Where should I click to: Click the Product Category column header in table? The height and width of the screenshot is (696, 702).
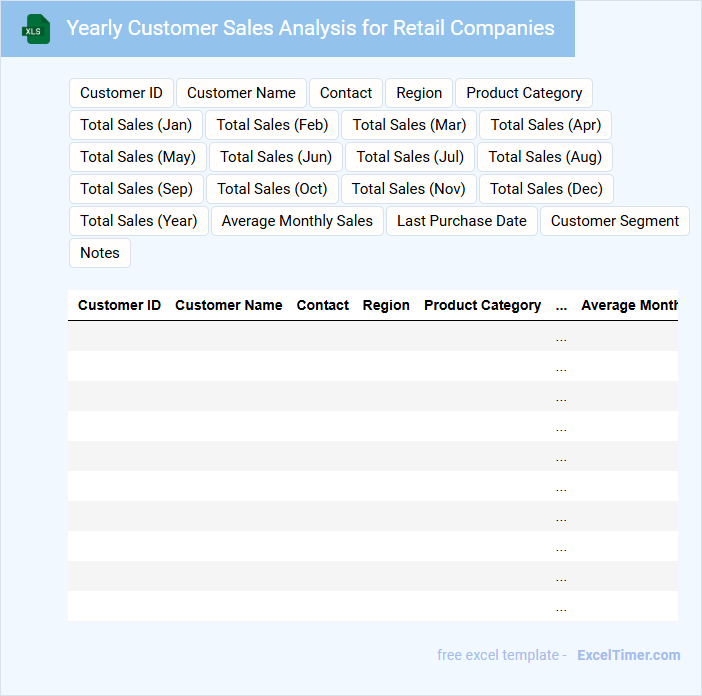click(x=482, y=305)
